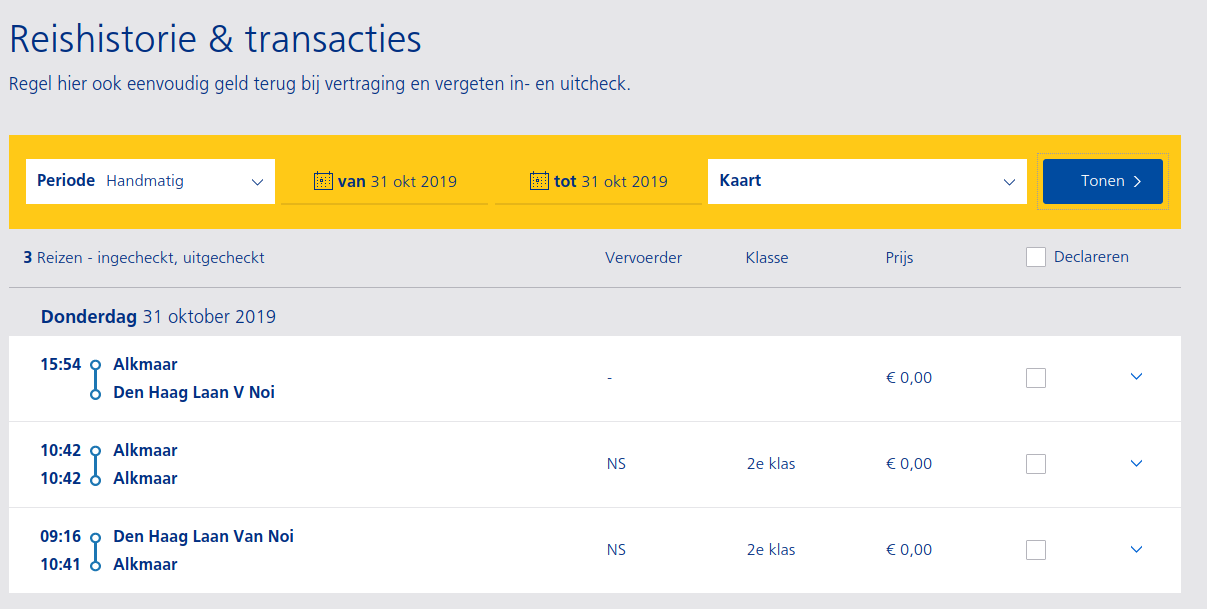Open the Kaart selection dropdown
1207x609 pixels.
tap(866, 181)
